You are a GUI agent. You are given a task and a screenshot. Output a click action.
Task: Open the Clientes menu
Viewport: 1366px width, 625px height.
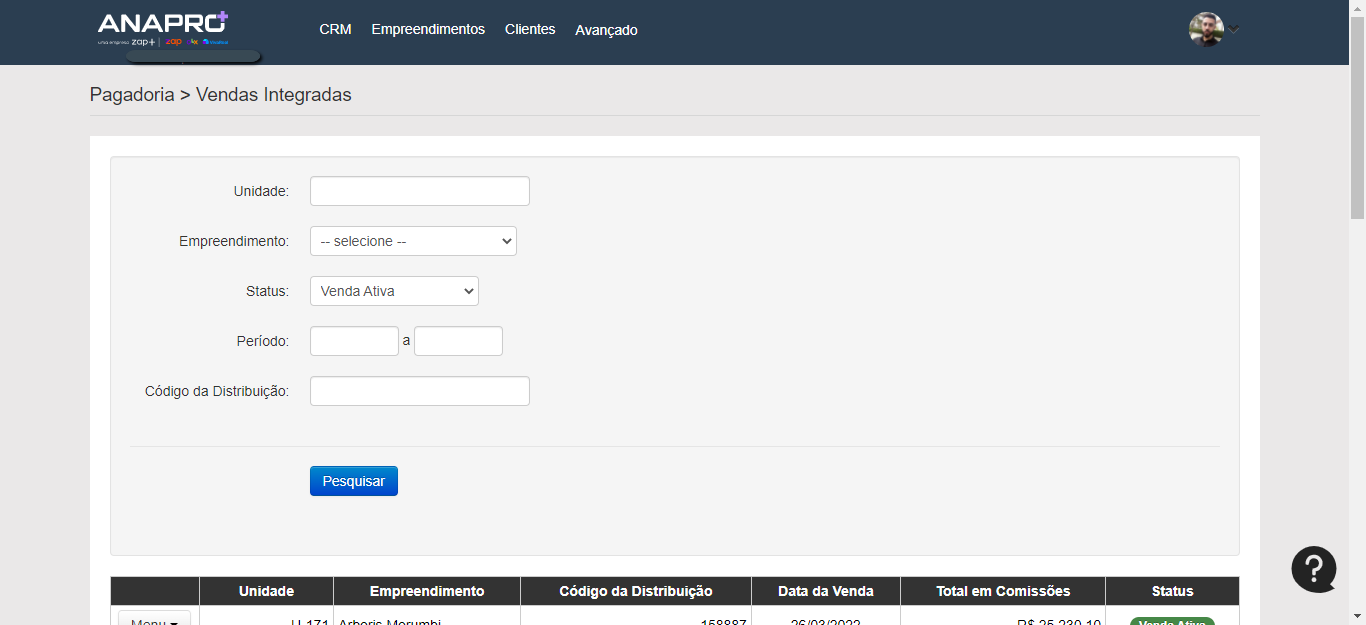530,30
